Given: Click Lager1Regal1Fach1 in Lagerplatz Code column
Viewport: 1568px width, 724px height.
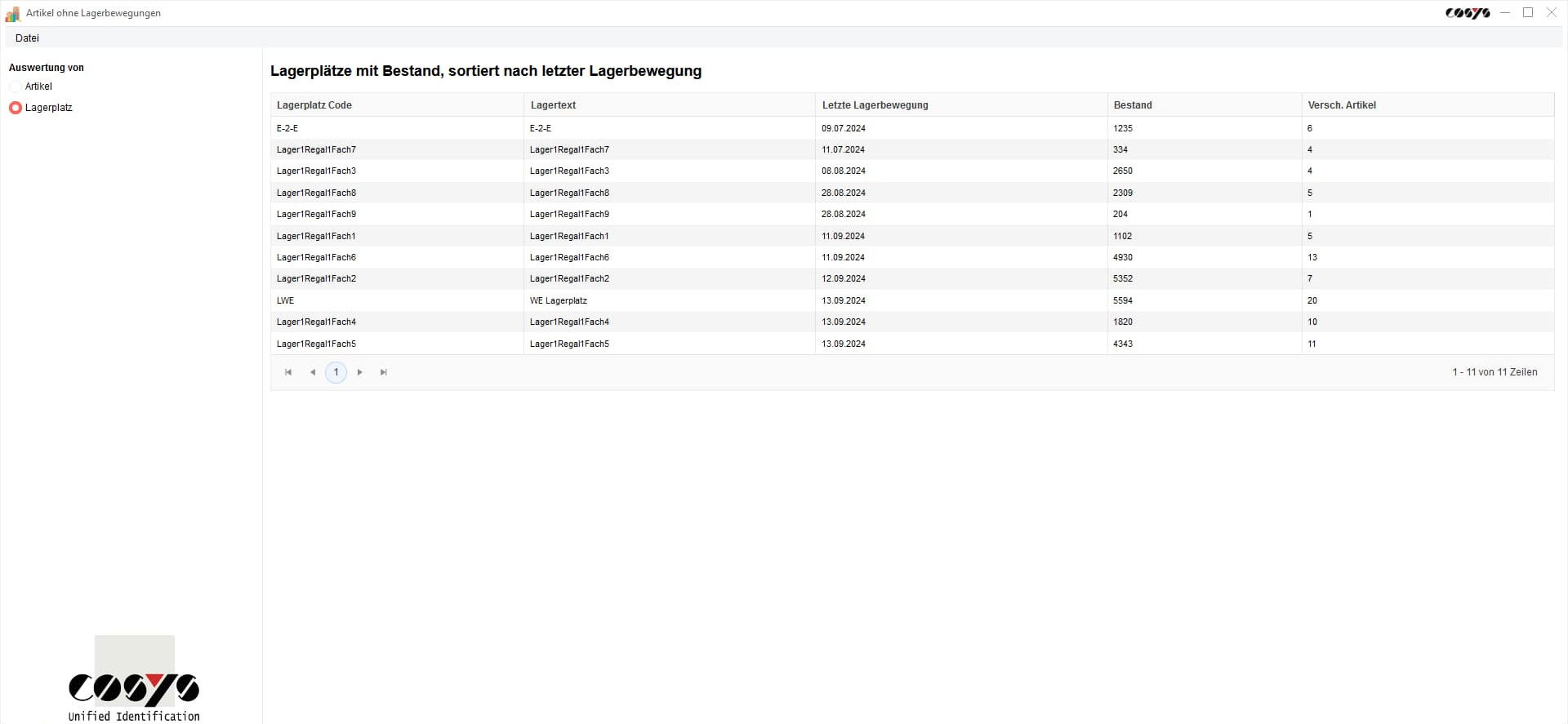Looking at the screenshot, I should coord(316,237).
